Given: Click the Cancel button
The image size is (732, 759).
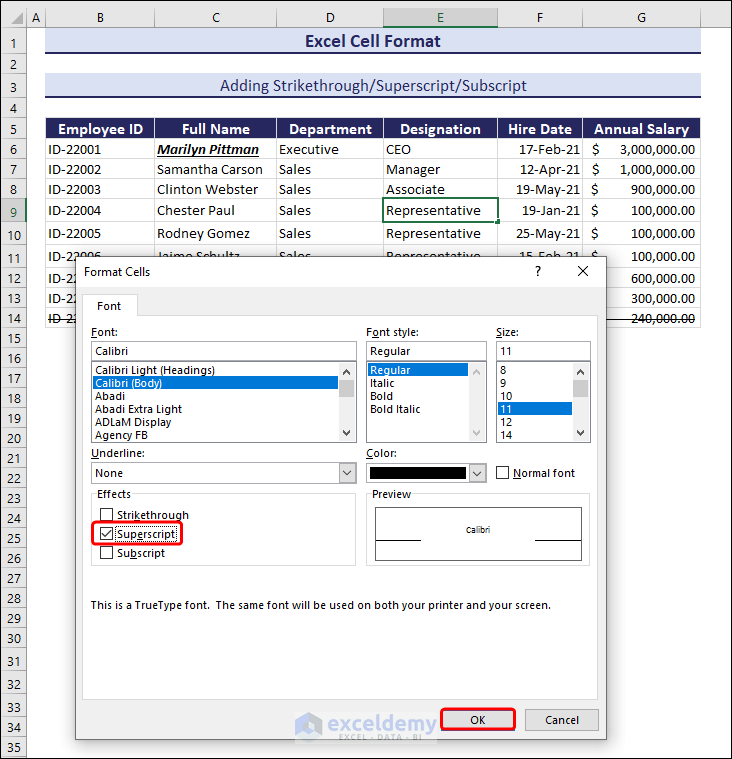Looking at the screenshot, I should pos(562,720).
